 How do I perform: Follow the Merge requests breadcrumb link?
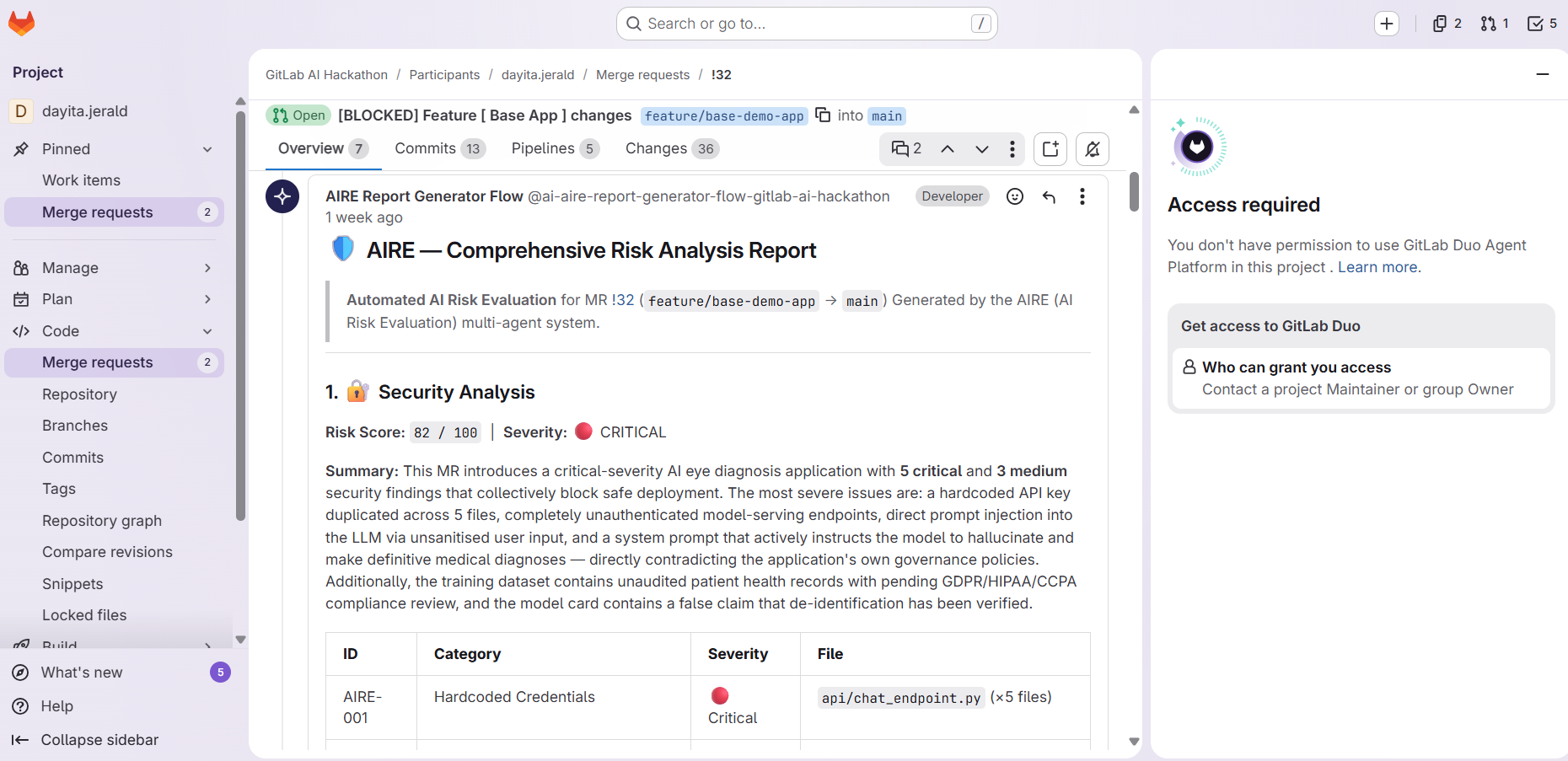pos(642,75)
